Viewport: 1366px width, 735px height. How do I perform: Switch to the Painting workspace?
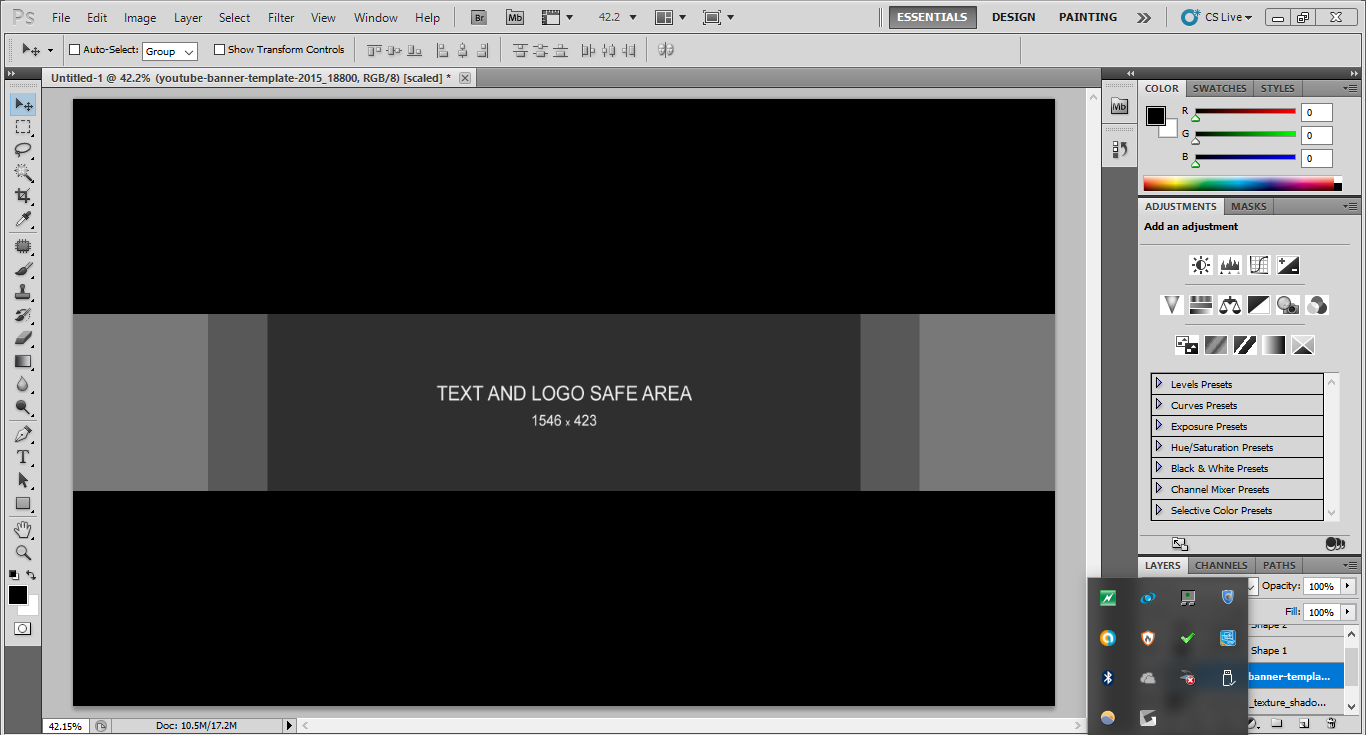coord(1088,17)
